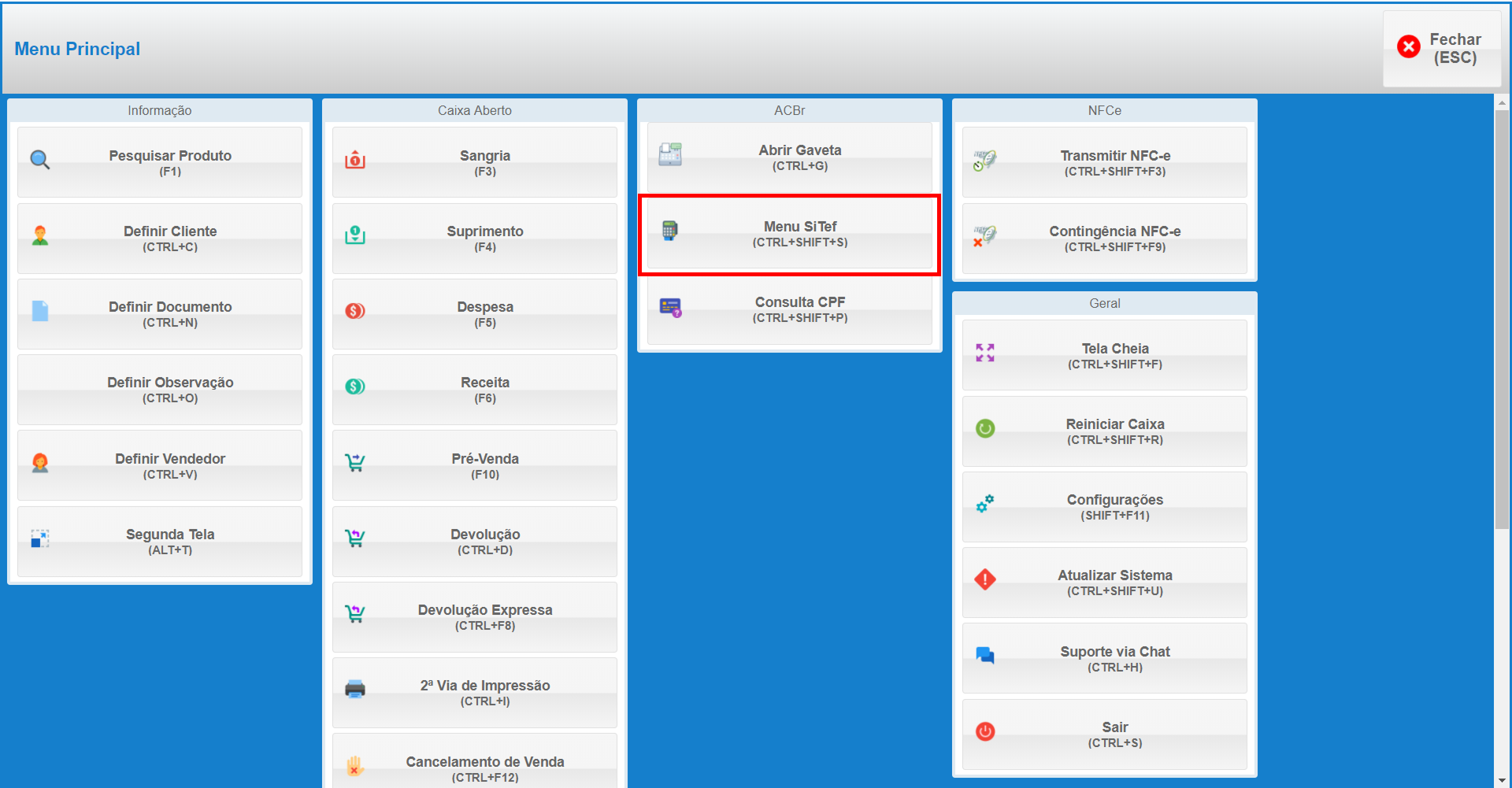
Task: Click the red warning icon for Atualizar Sistema
Action: coord(985,579)
